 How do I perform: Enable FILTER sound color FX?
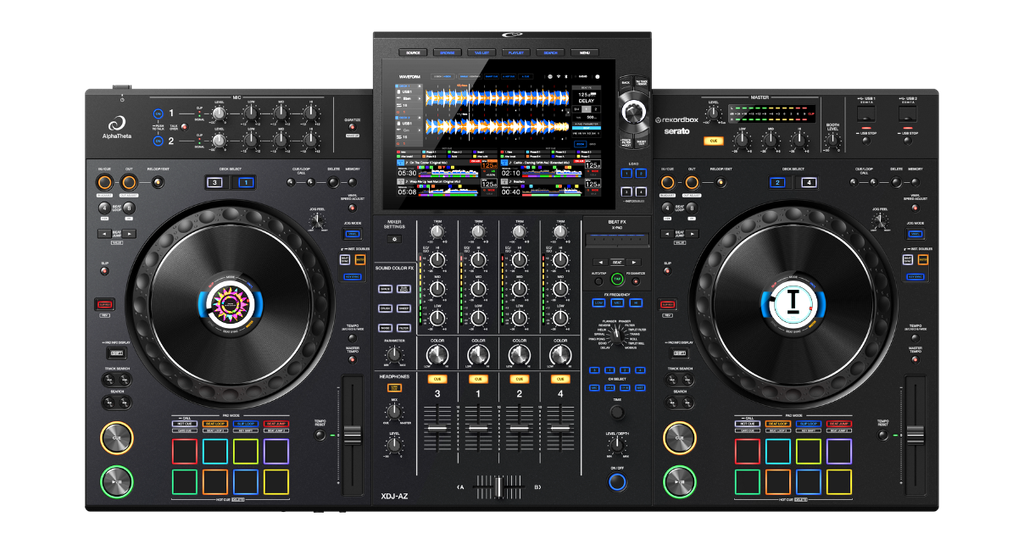(x=404, y=328)
